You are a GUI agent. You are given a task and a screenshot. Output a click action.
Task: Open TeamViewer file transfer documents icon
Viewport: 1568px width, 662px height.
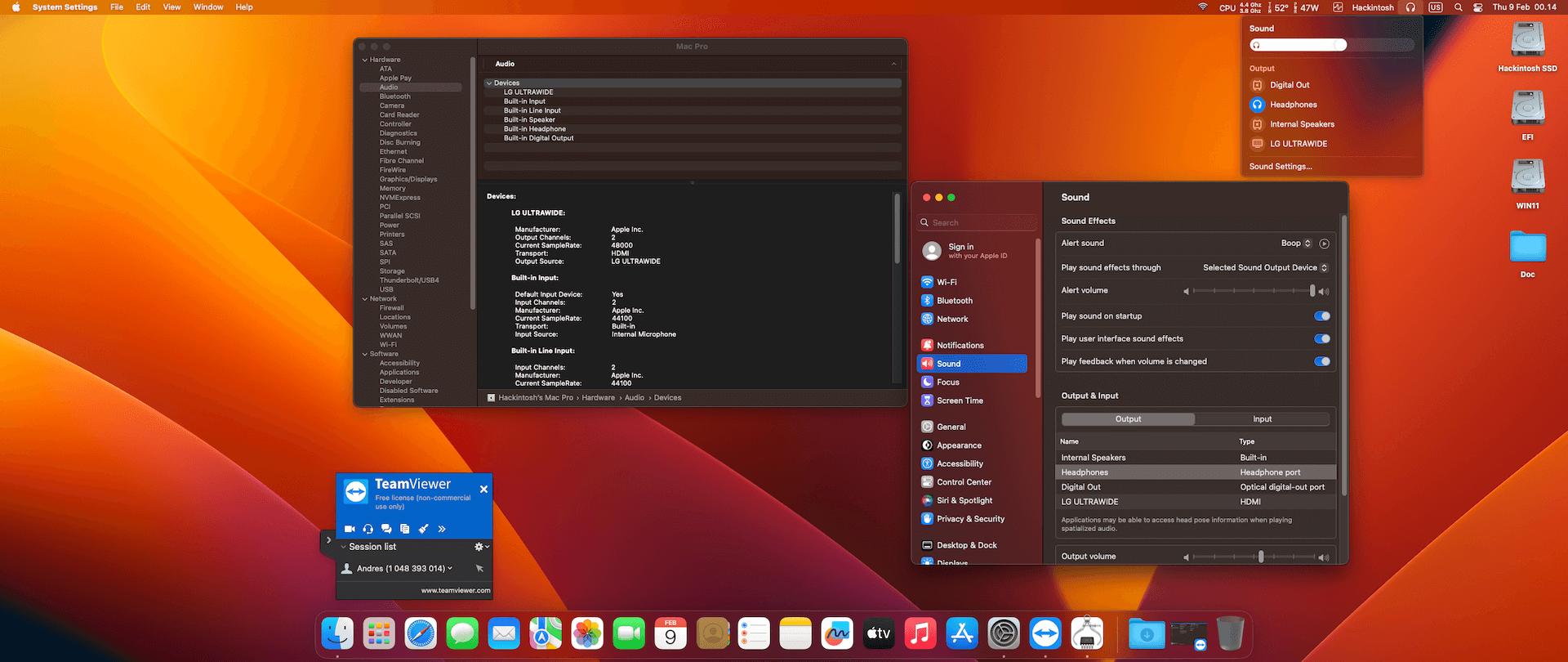404,529
